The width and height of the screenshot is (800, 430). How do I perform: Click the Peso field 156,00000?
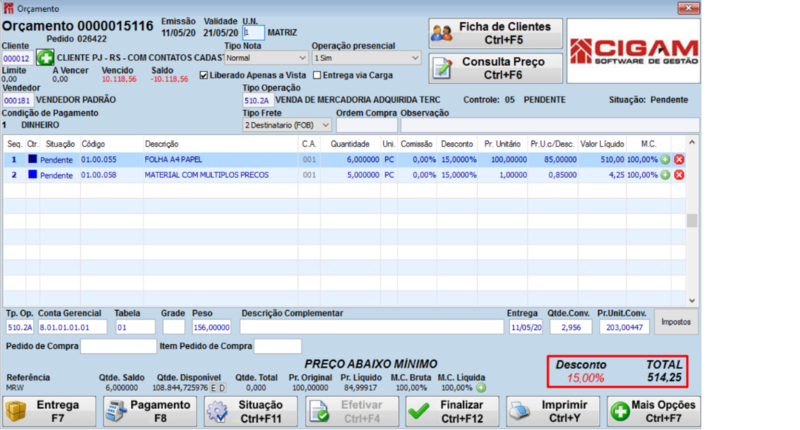212,327
